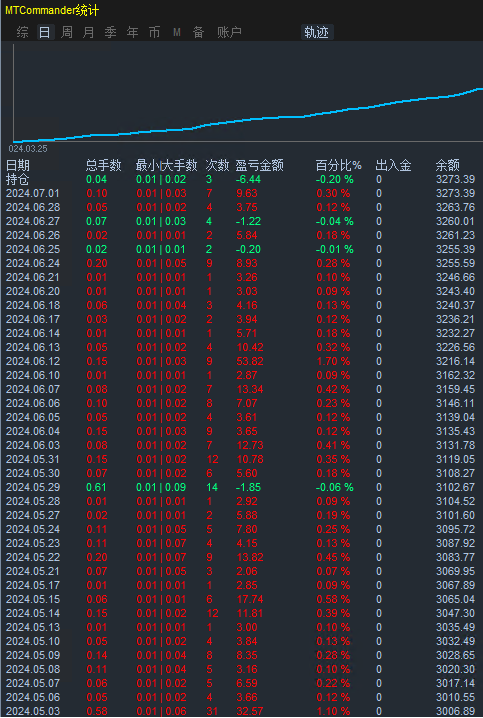The height and width of the screenshot is (718, 483).
Task: Open the 周 weekly tab
Action: [66, 32]
